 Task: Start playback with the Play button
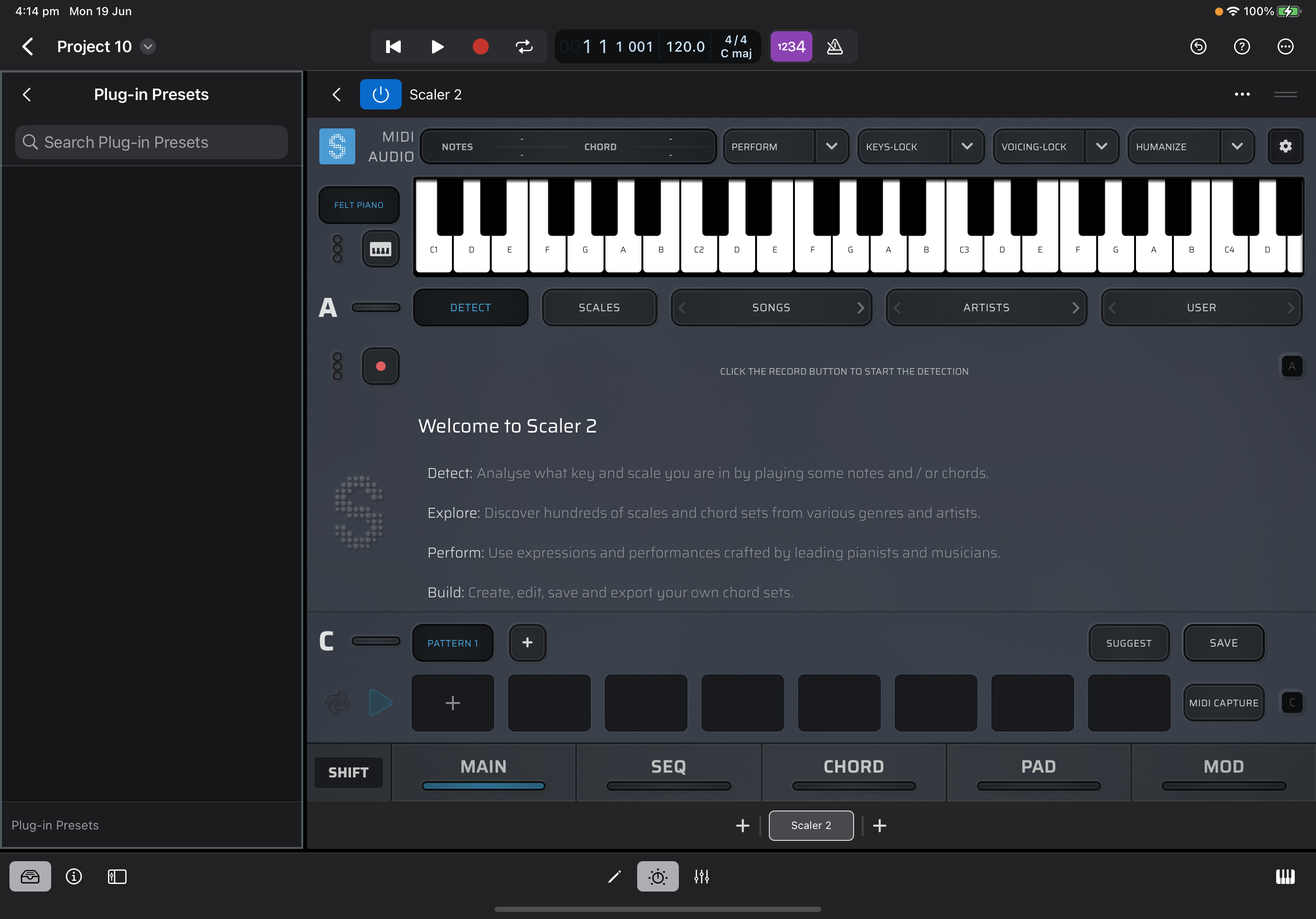pos(437,46)
